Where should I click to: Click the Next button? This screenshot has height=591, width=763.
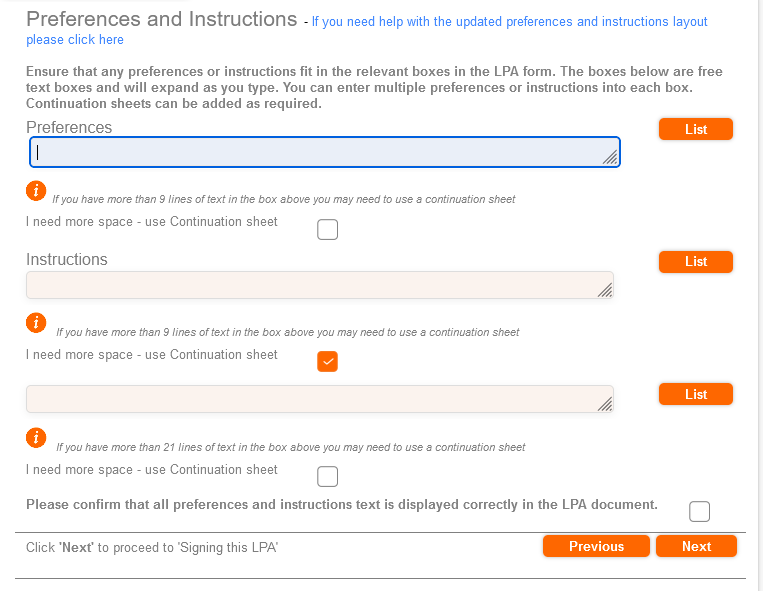point(696,546)
